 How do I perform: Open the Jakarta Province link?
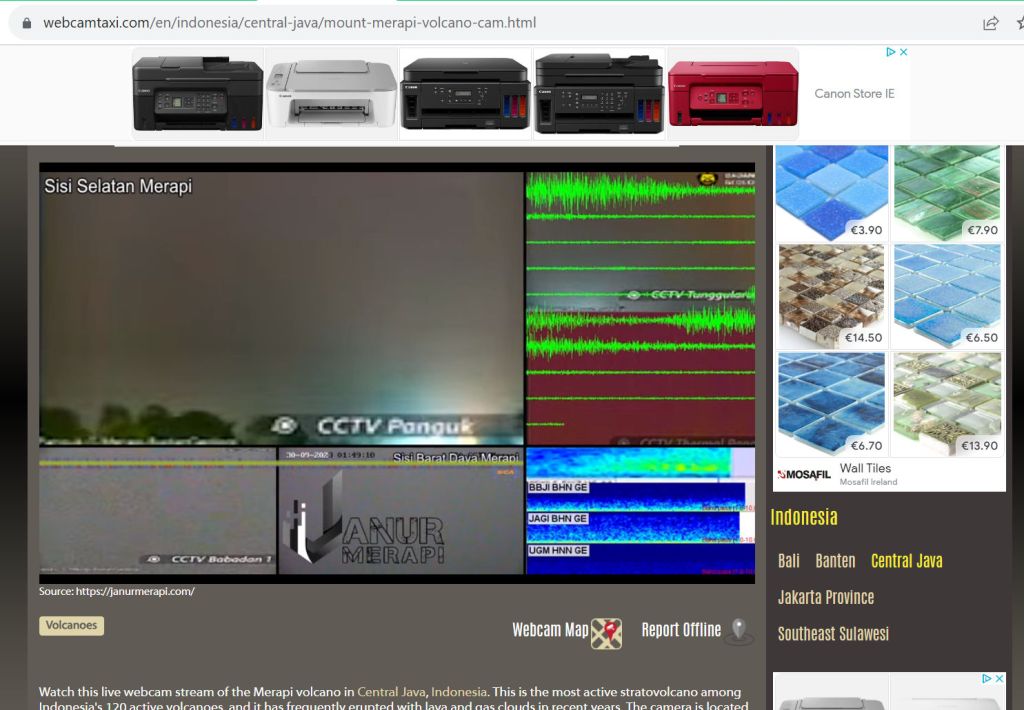coord(826,597)
